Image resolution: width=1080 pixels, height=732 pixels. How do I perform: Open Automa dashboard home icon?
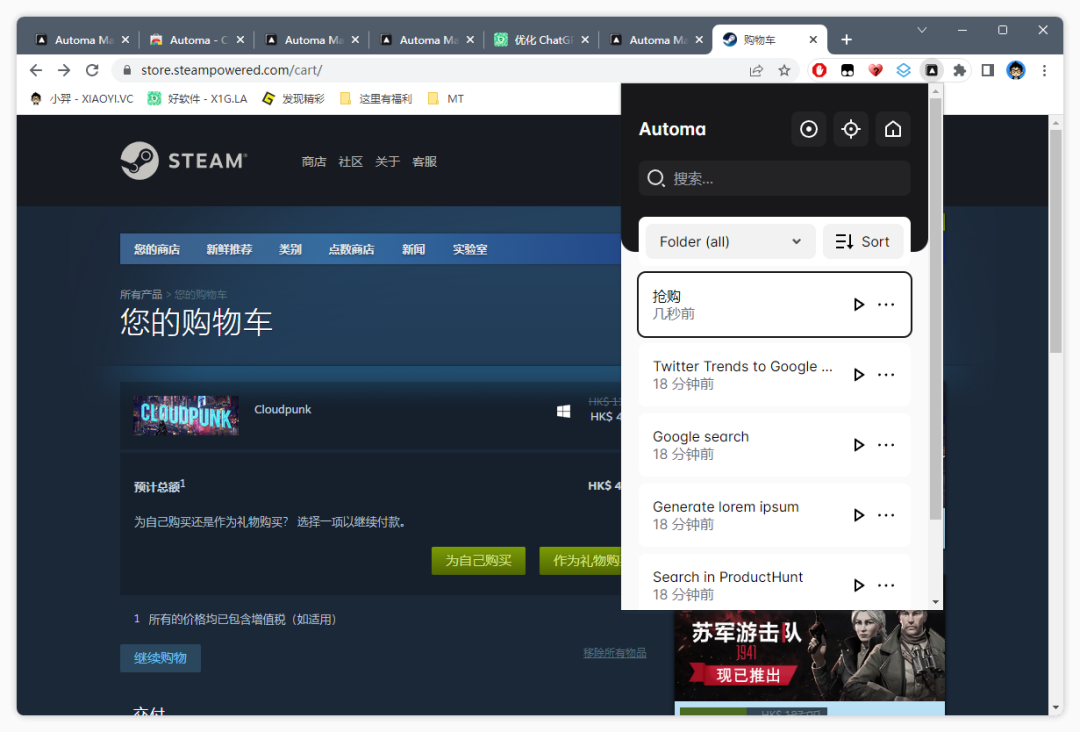(x=893, y=129)
